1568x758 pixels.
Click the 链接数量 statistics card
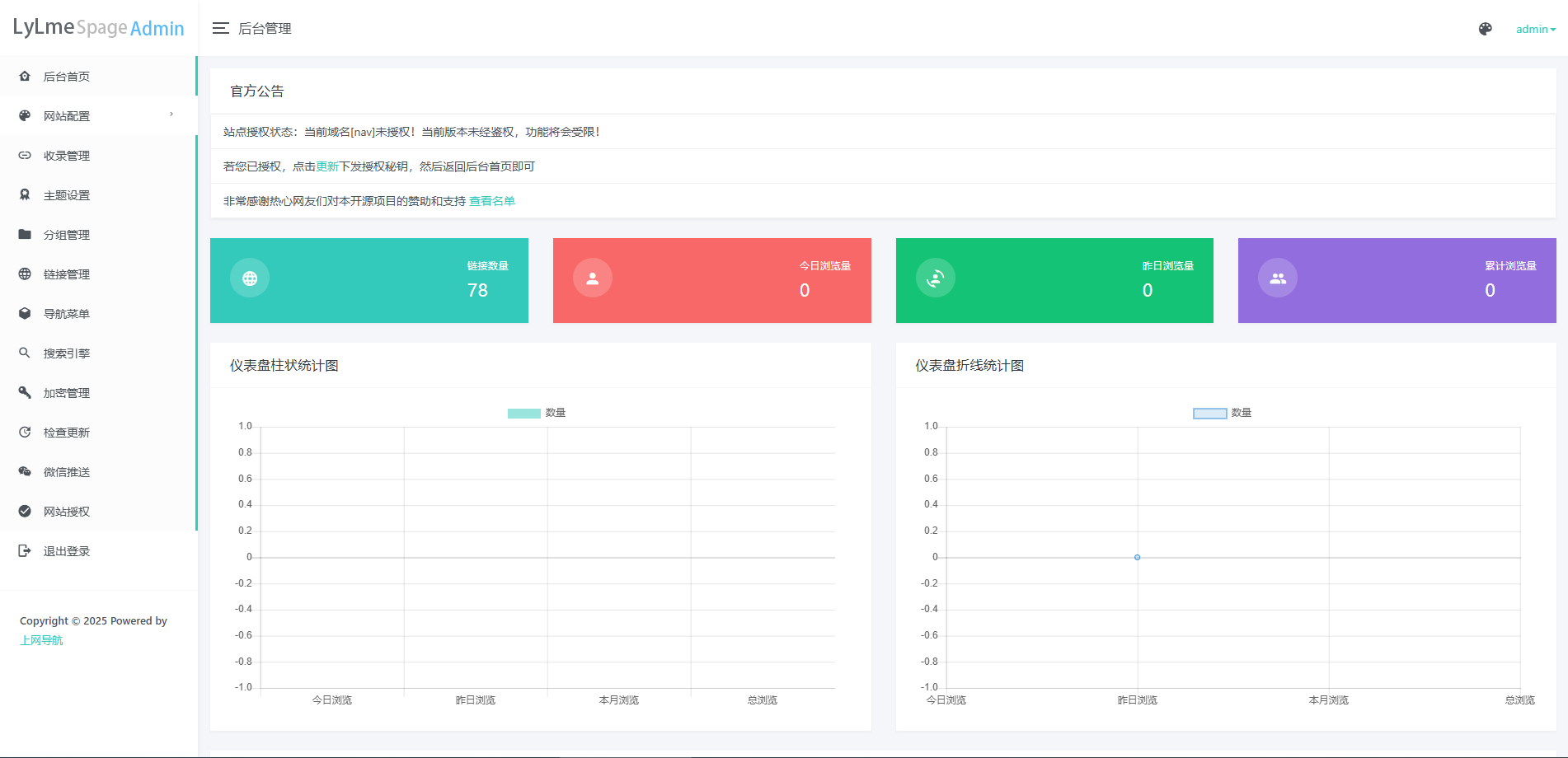click(369, 280)
